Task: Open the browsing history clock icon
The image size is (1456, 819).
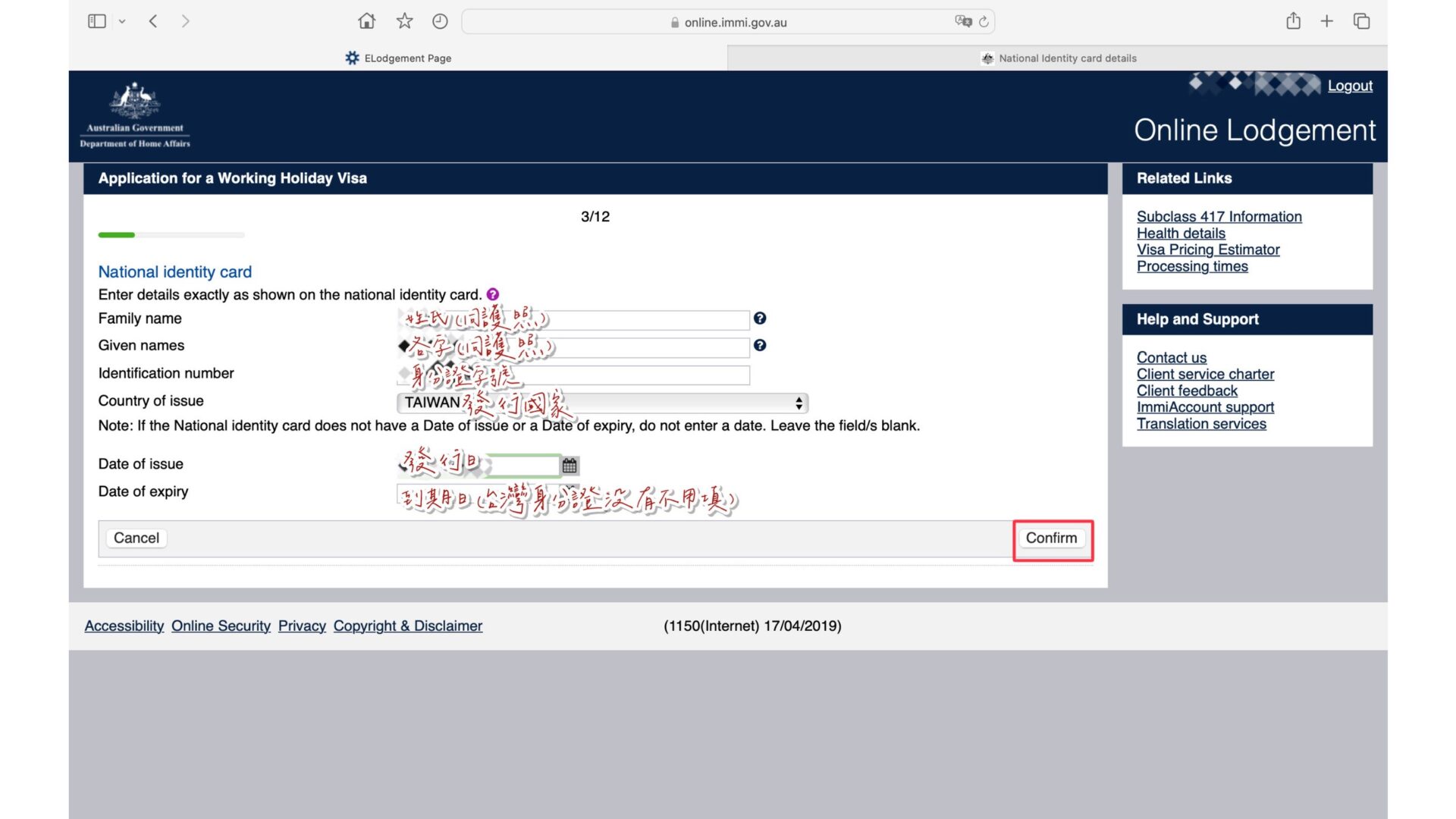Action: coord(440,21)
